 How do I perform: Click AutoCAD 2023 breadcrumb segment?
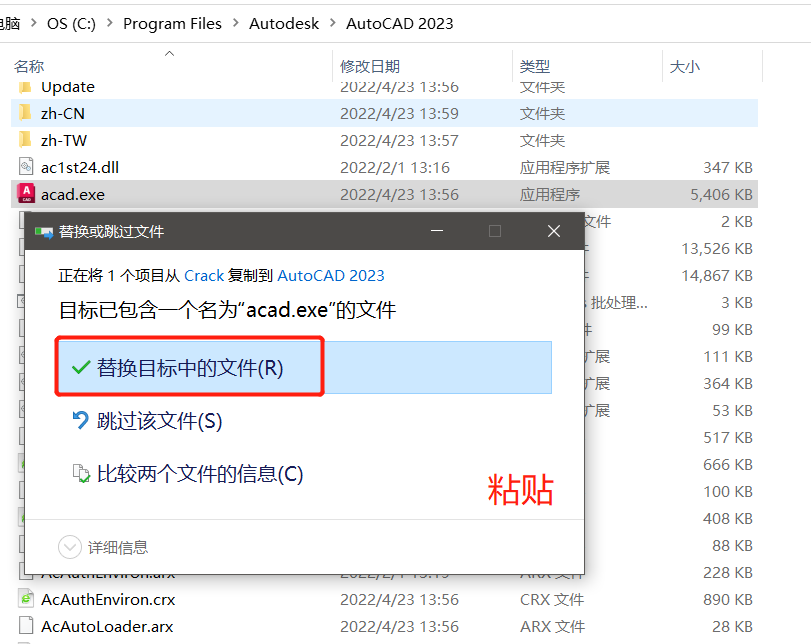coord(399,23)
